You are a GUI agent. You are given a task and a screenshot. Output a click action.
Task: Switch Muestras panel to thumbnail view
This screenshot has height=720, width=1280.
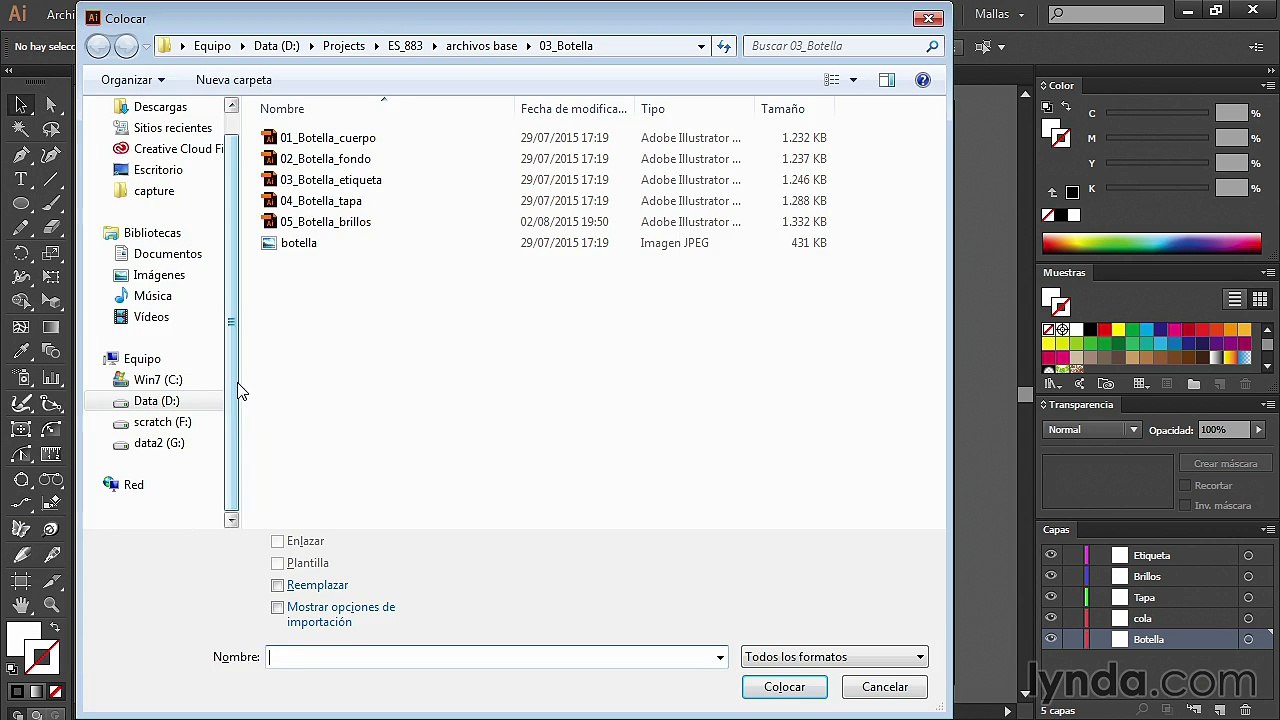[1259, 299]
